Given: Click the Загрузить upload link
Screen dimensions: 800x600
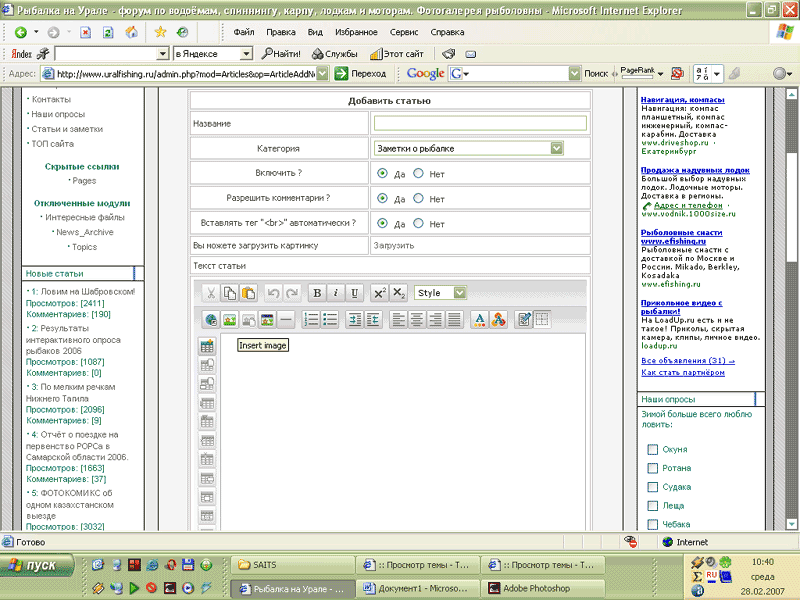Looking at the screenshot, I should coord(392,245).
